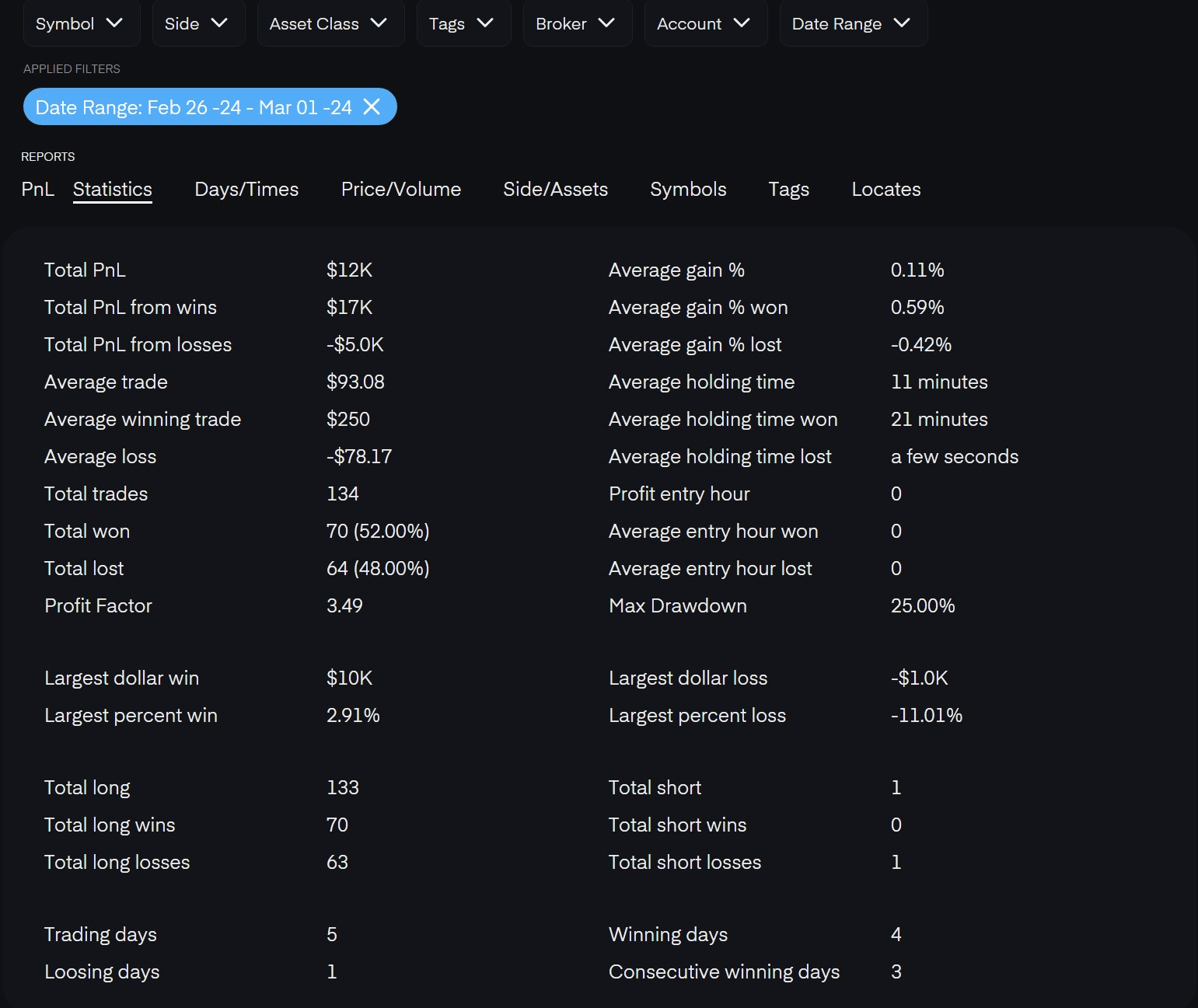Open the Tags report tab
Screen dimensions: 1198x1008
click(x=788, y=189)
